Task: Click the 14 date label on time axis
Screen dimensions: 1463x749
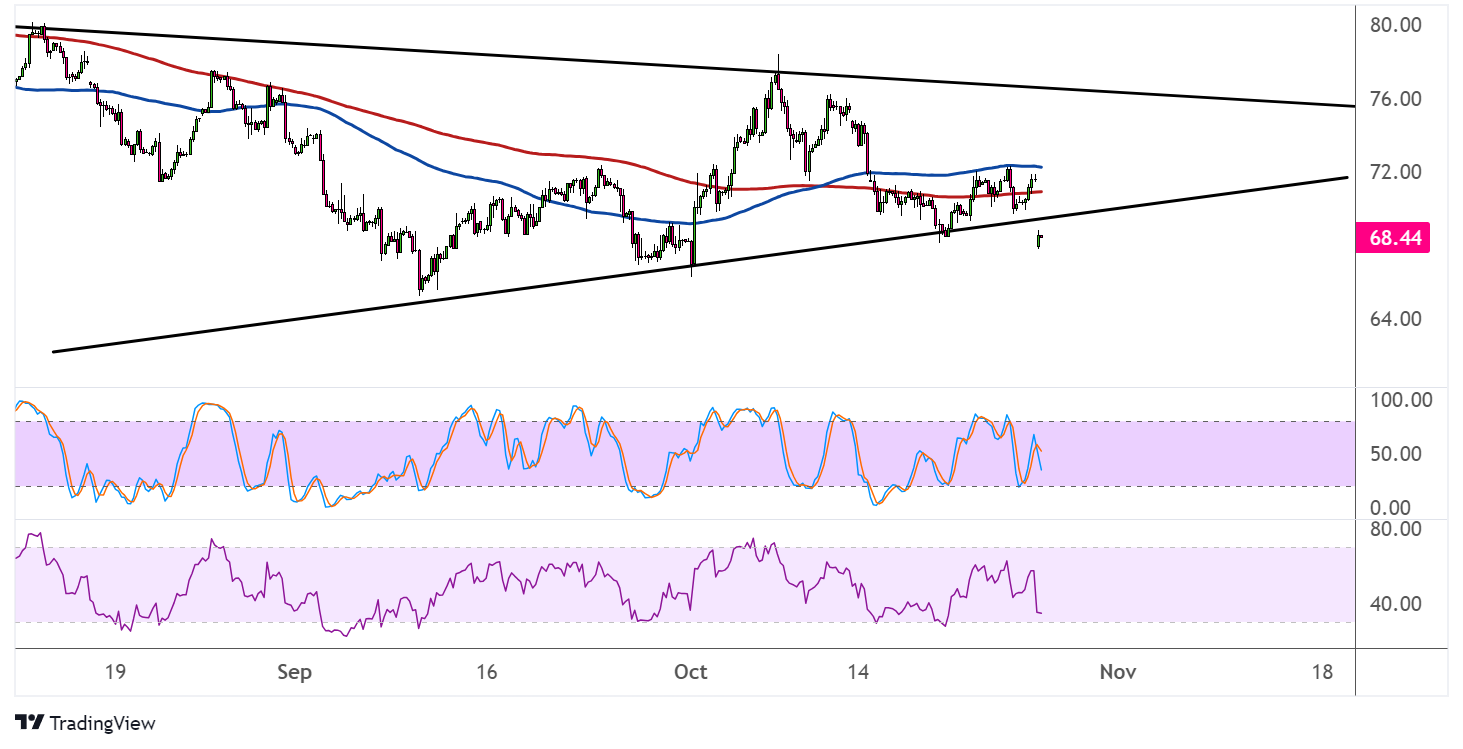Action: [858, 672]
